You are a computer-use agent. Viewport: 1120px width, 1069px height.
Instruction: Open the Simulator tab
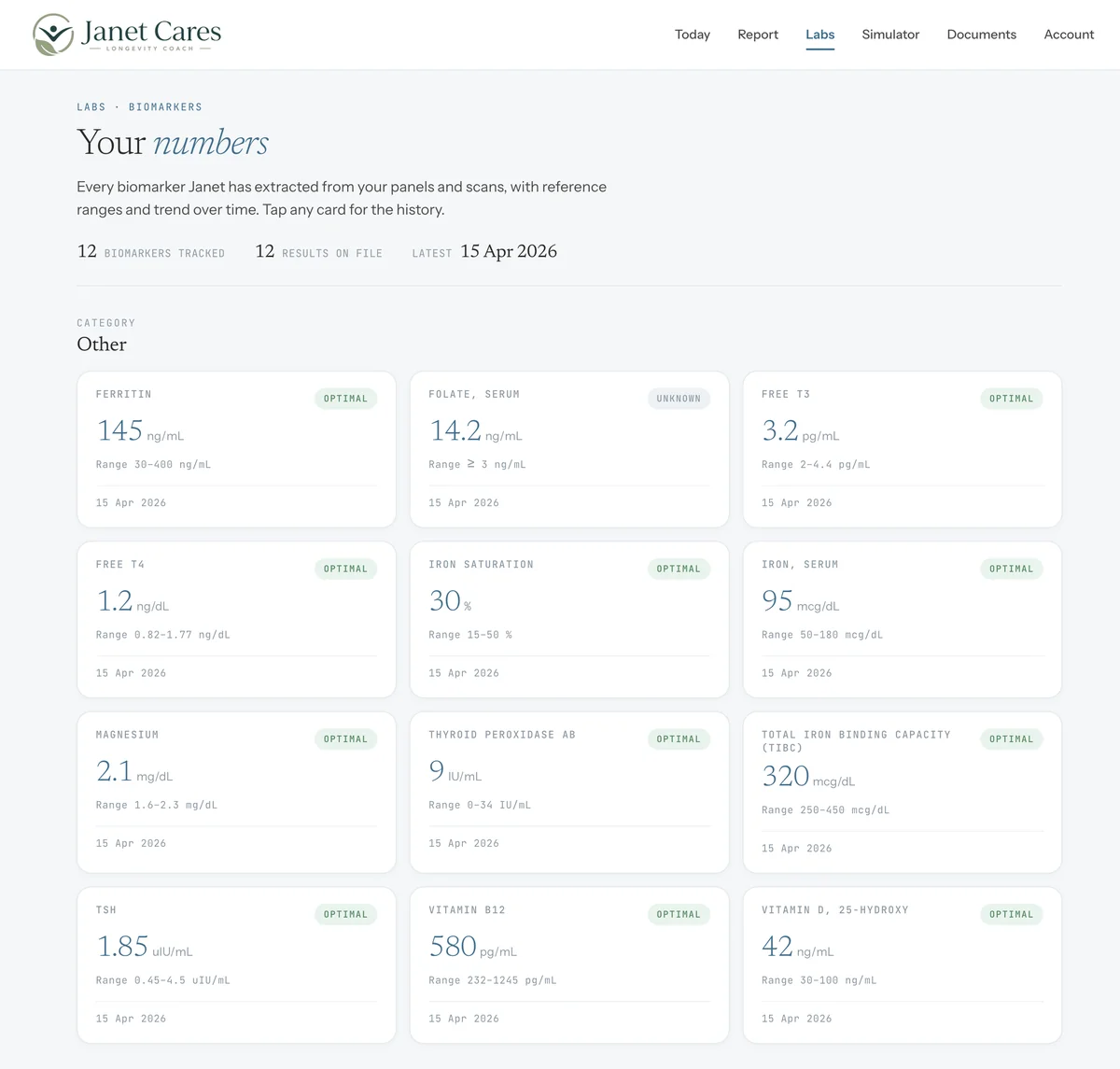click(890, 35)
